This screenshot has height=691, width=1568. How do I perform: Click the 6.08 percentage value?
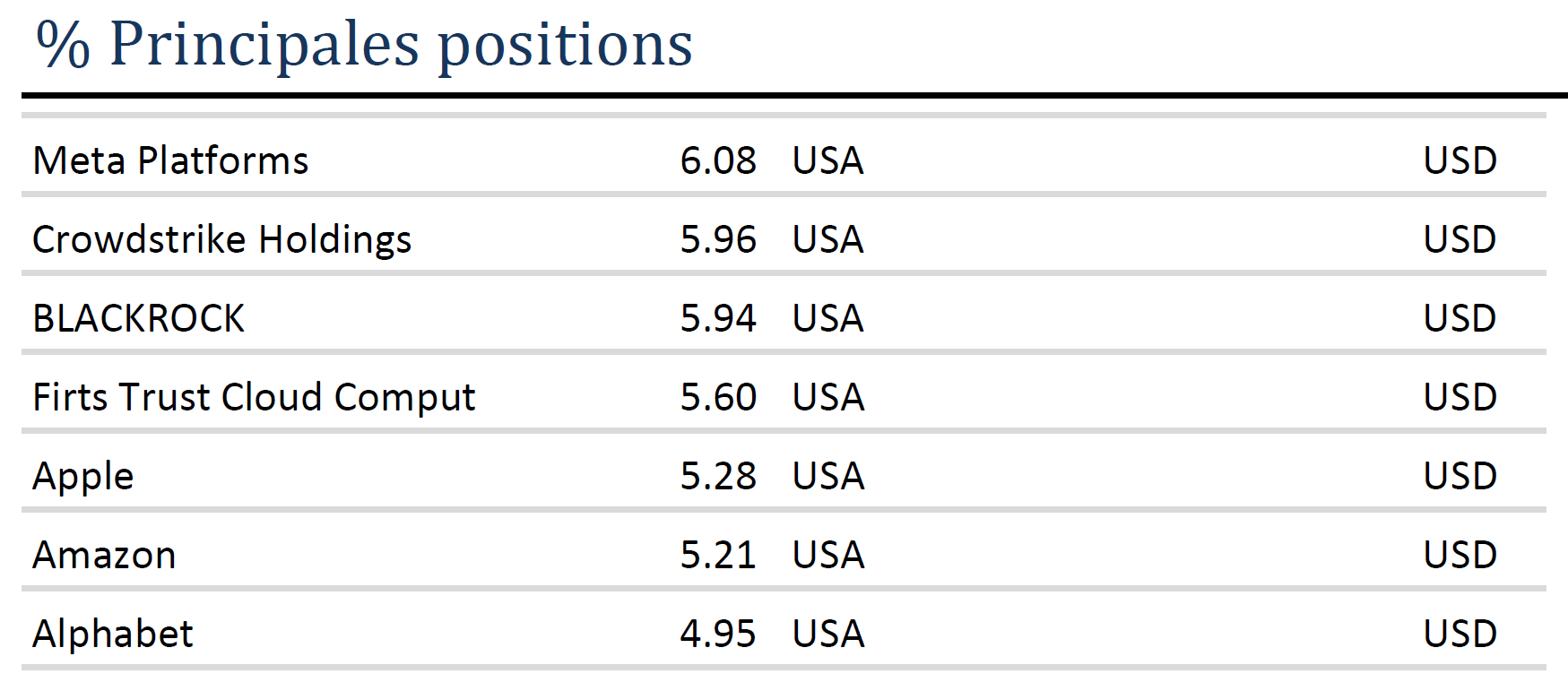[718, 161]
